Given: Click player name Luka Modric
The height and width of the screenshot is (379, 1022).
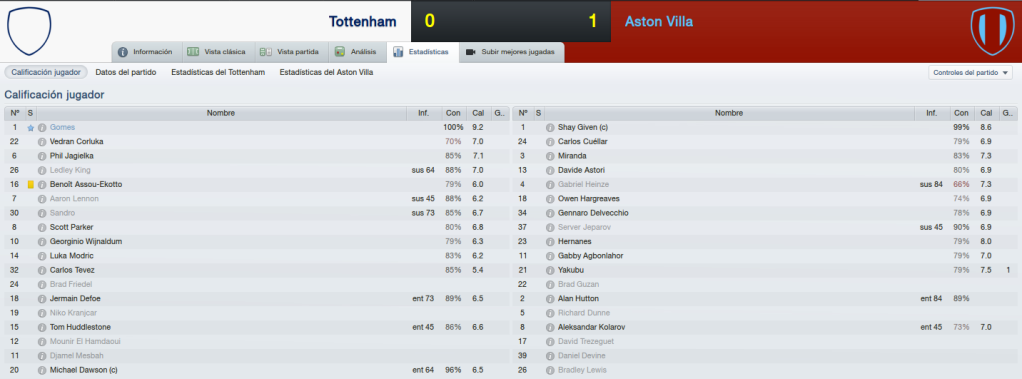Looking at the screenshot, I should point(71,256).
